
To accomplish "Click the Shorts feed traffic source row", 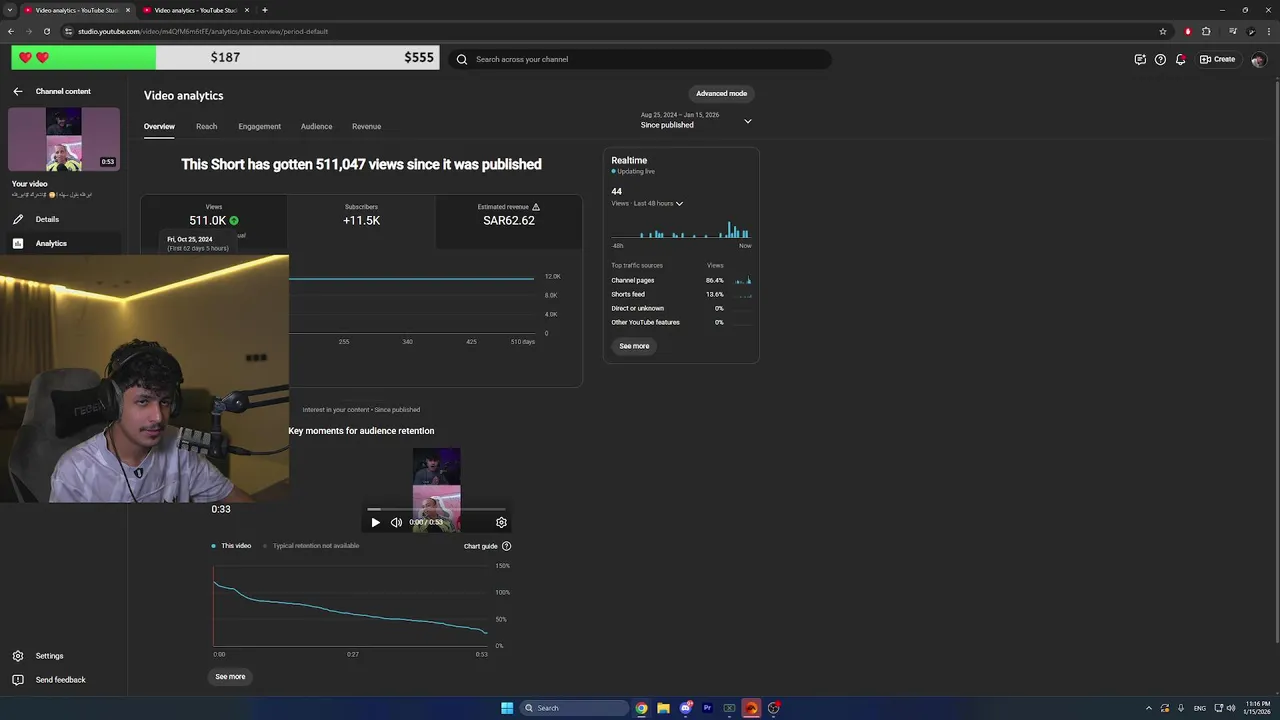I will pyautogui.click(x=681, y=295).
